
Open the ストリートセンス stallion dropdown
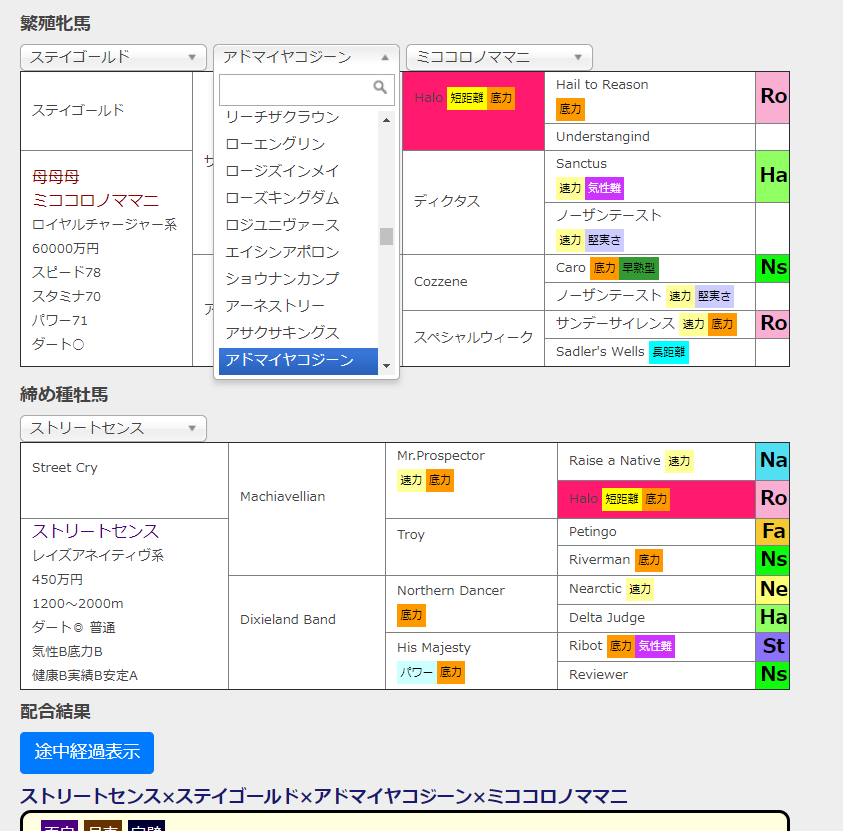[x=113, y=427]
